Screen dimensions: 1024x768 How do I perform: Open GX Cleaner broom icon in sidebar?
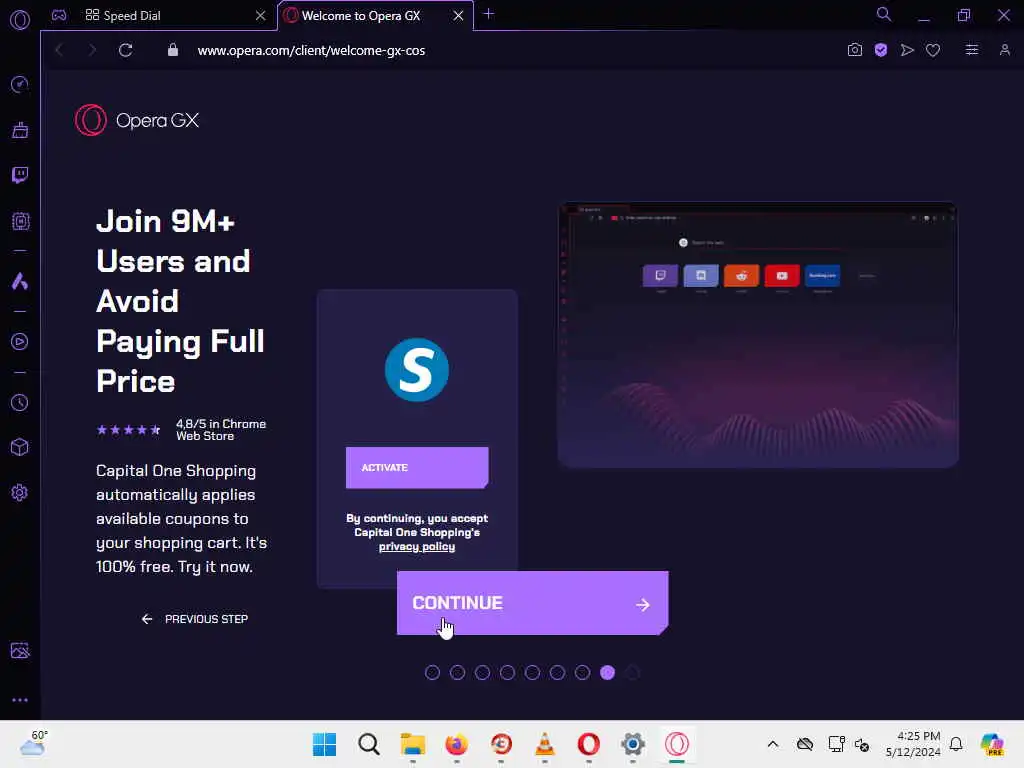point(20,130)
